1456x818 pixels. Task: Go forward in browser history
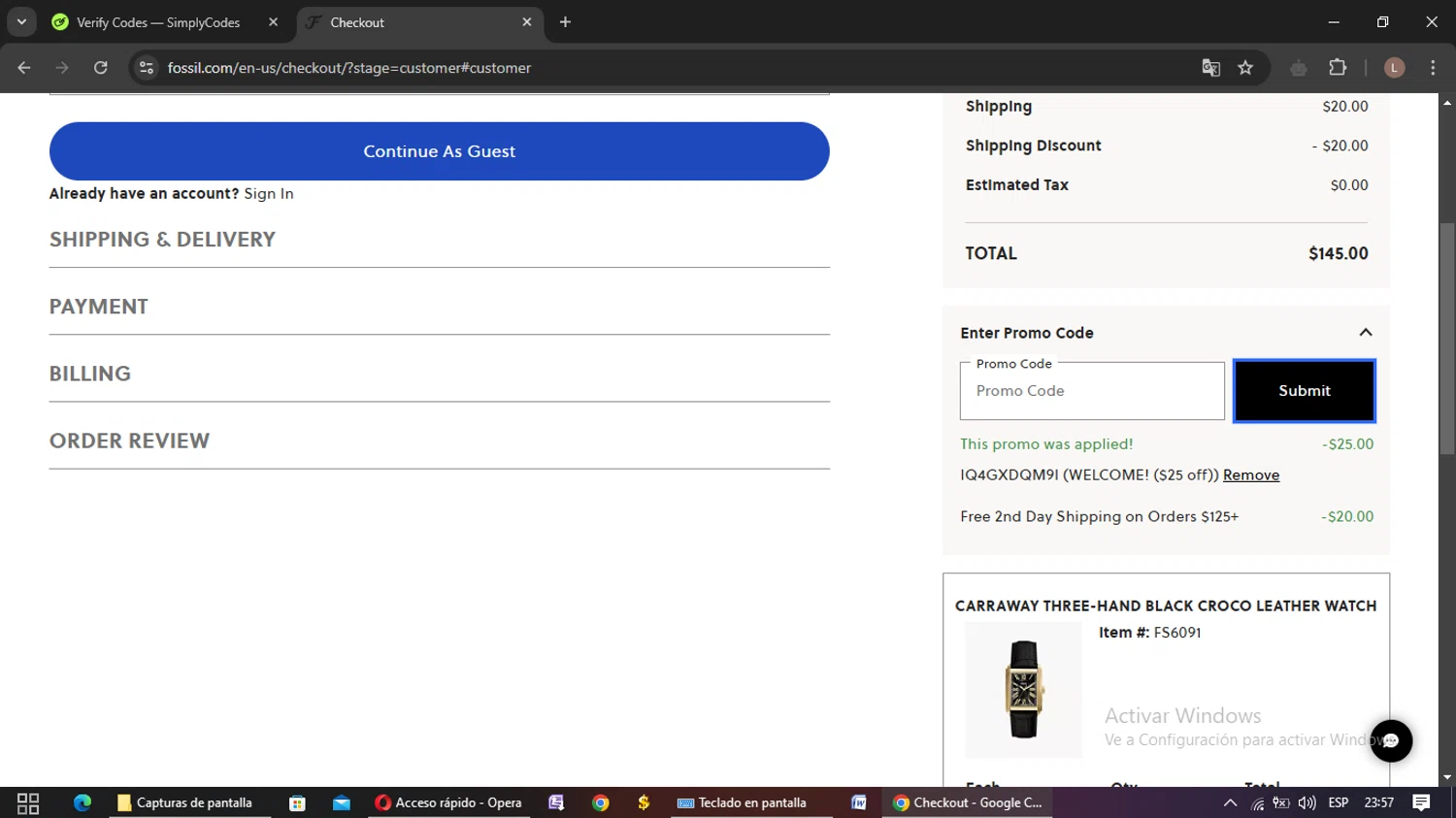(x=62, y=68)
